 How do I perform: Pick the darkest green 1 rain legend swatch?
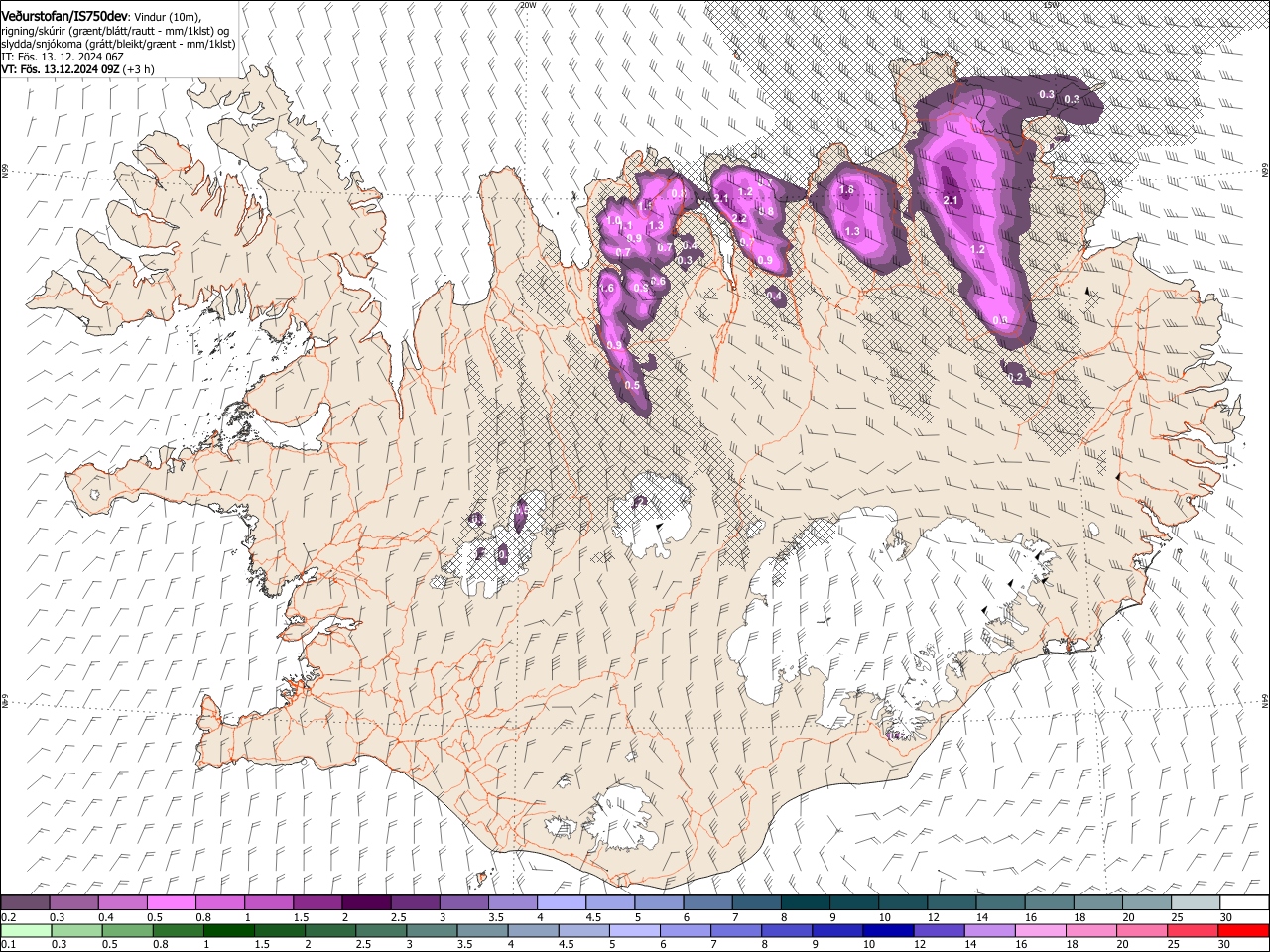(x=229, y=930)
